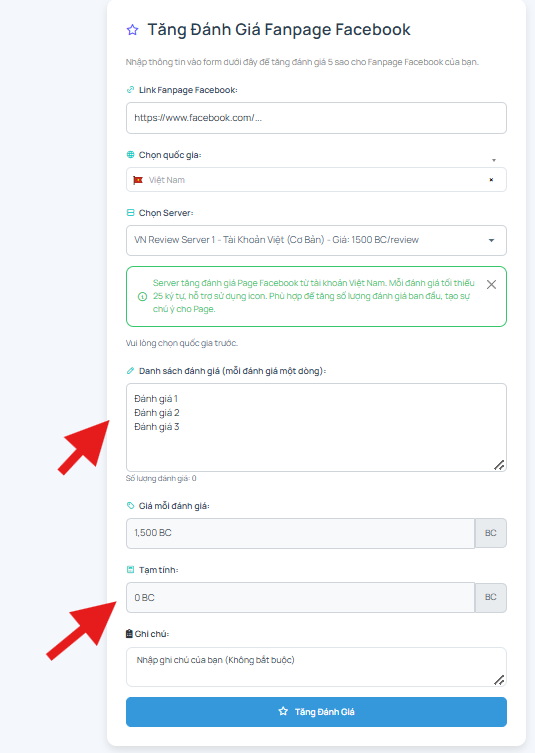Click the optional note textarea

tap(316, 667)
